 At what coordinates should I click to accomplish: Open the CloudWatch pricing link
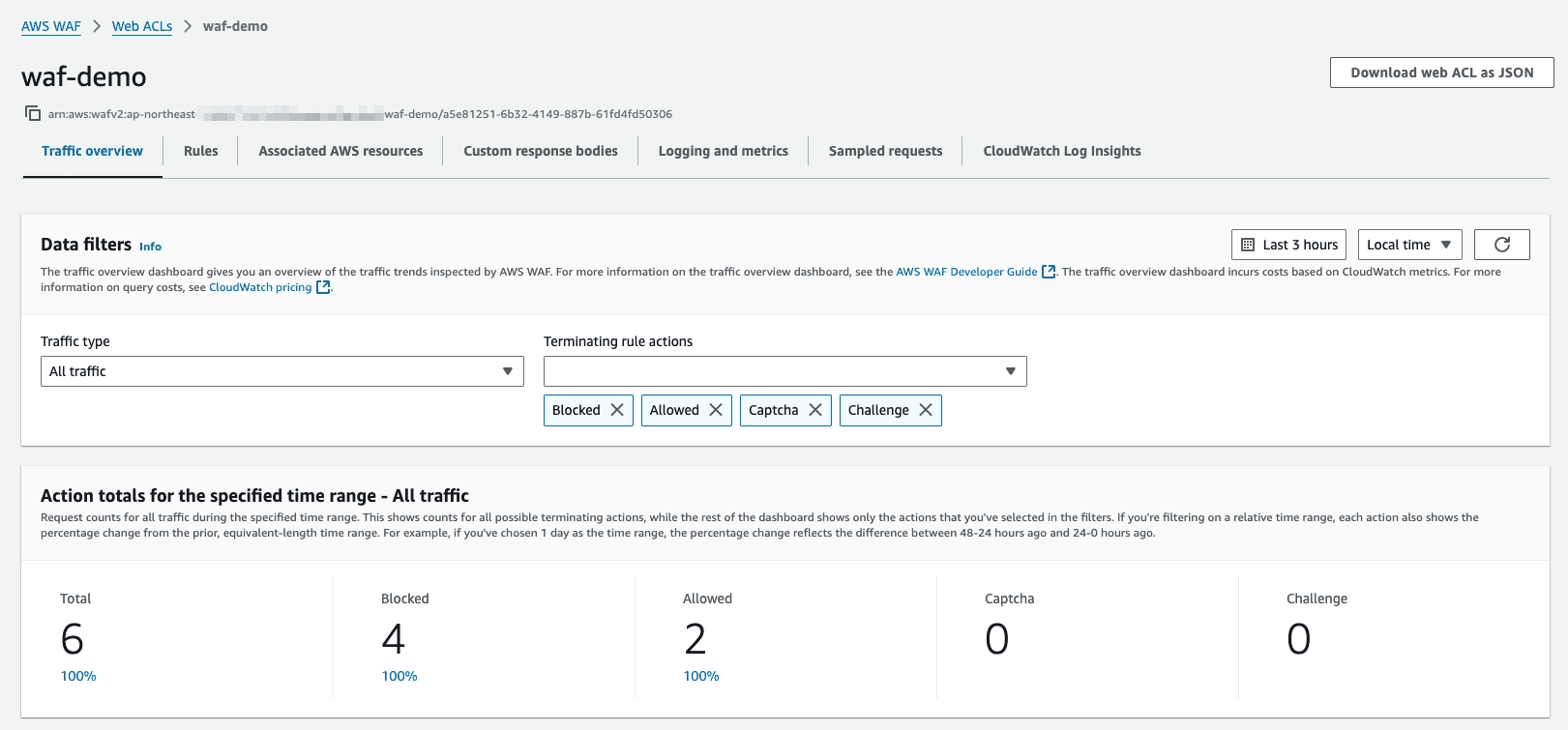(x=269, y=287)
